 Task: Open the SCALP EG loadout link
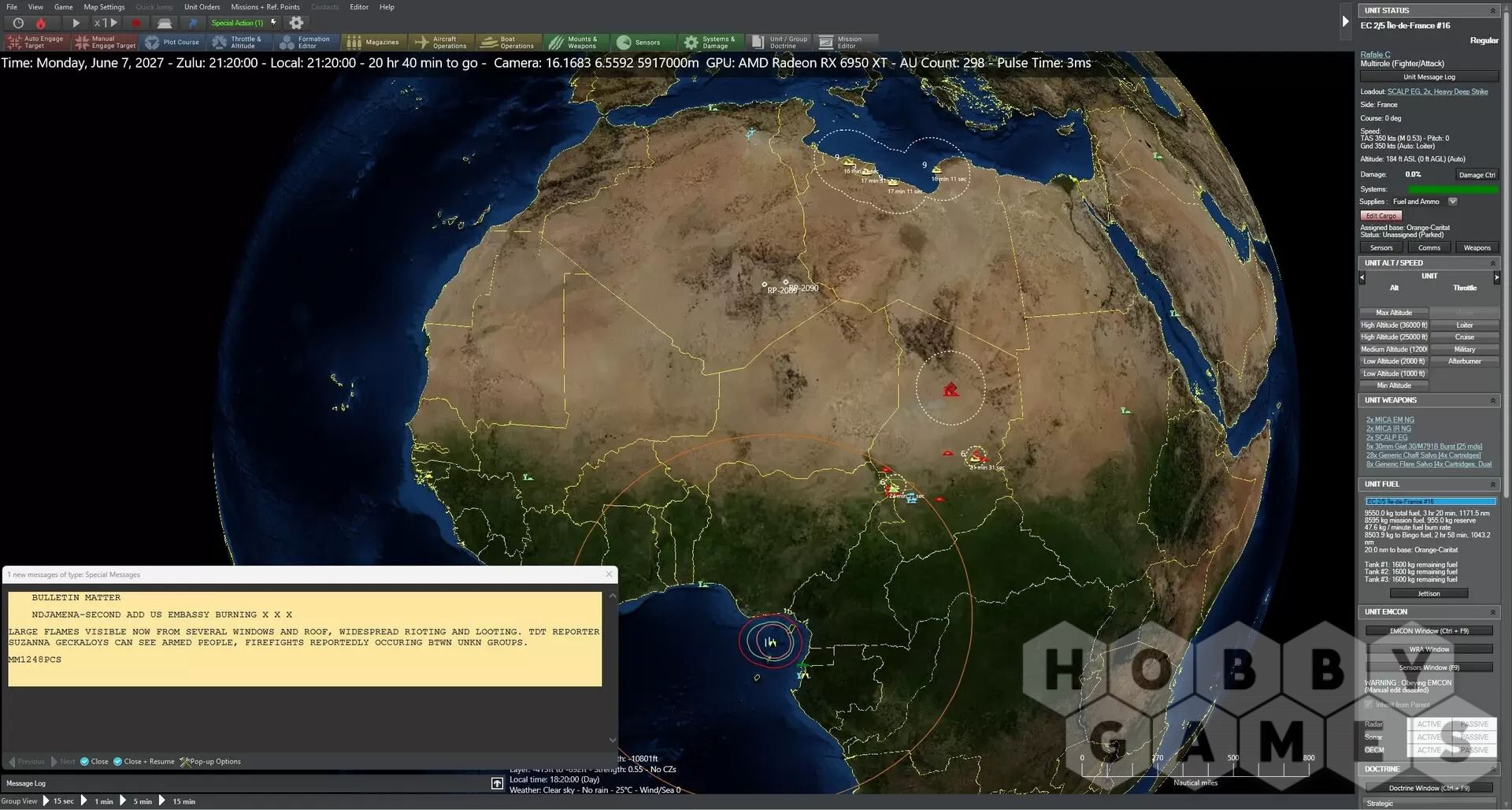coord(1437,91)
